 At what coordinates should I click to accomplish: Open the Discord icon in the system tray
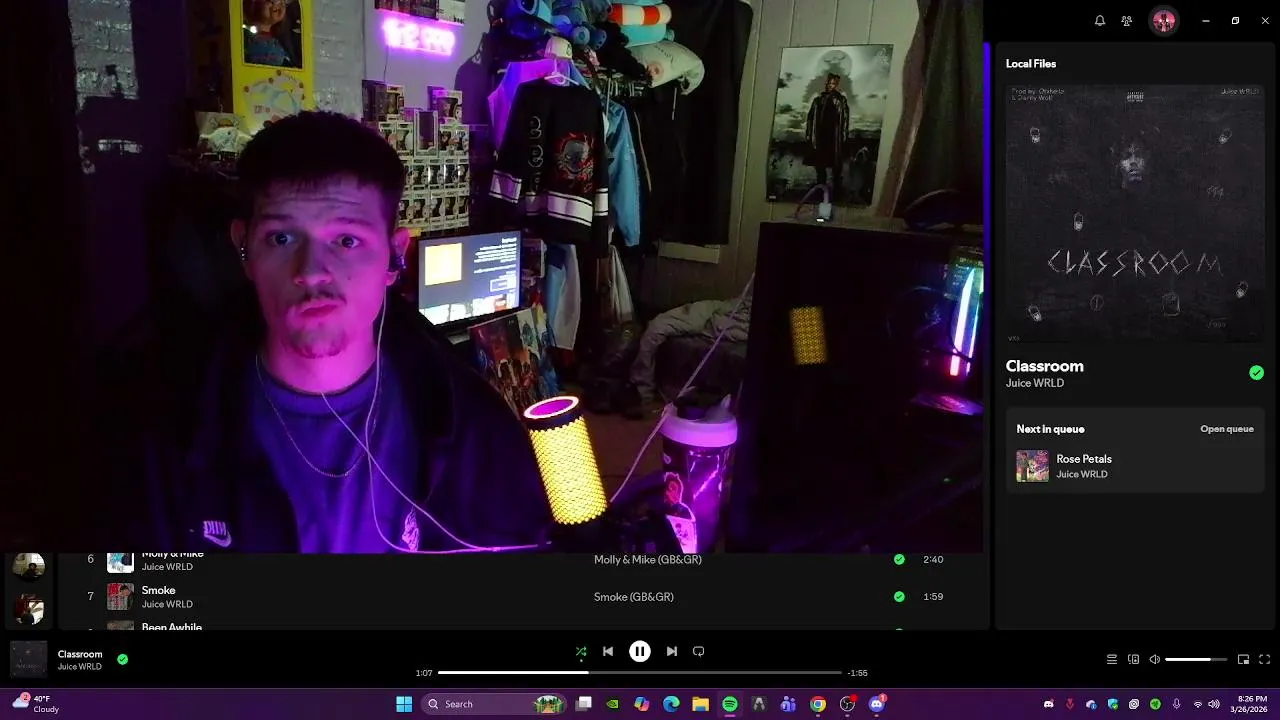1048,704
